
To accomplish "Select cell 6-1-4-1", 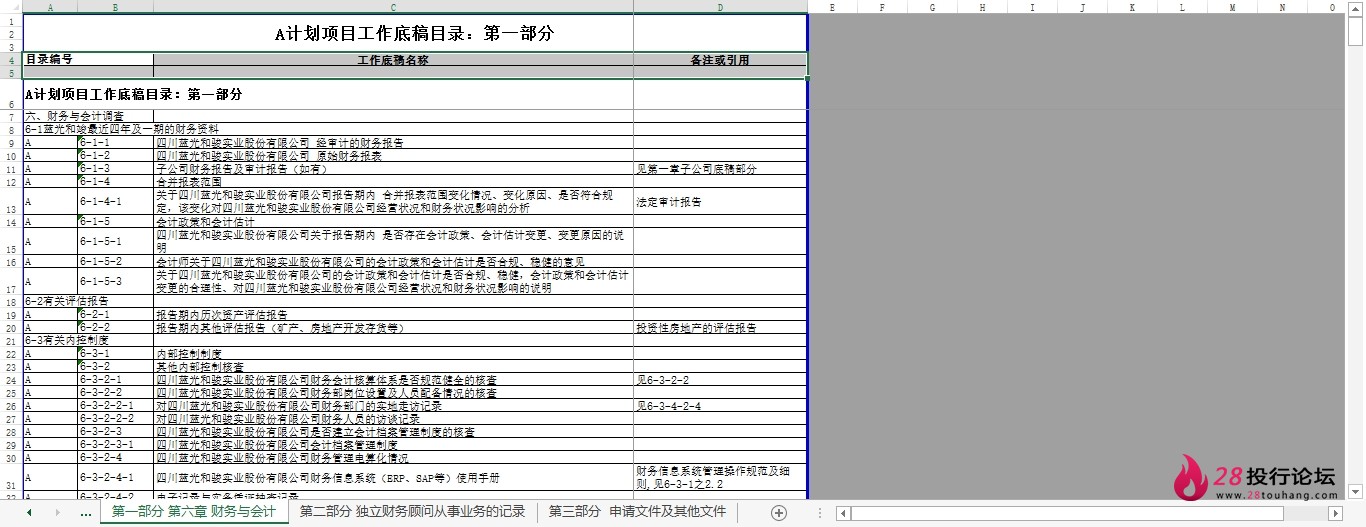I will (x=115, y=201).
